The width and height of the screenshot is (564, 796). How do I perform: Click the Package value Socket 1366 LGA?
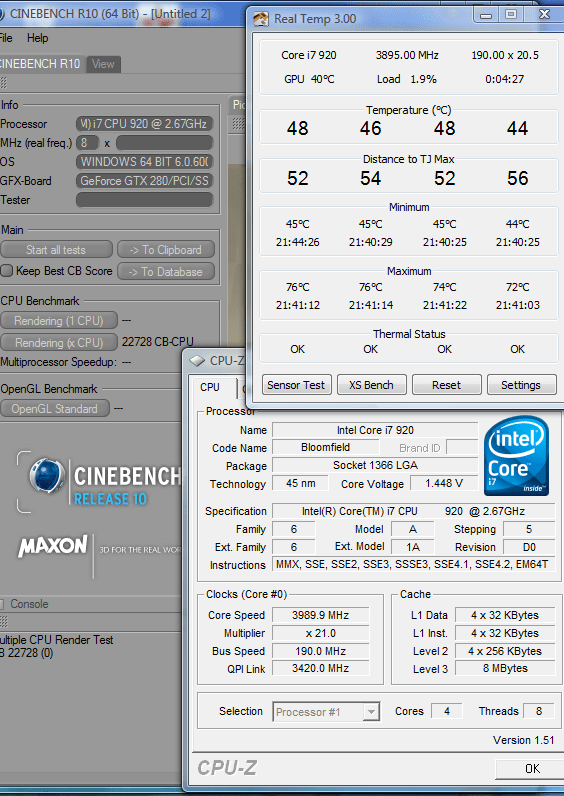375,465
